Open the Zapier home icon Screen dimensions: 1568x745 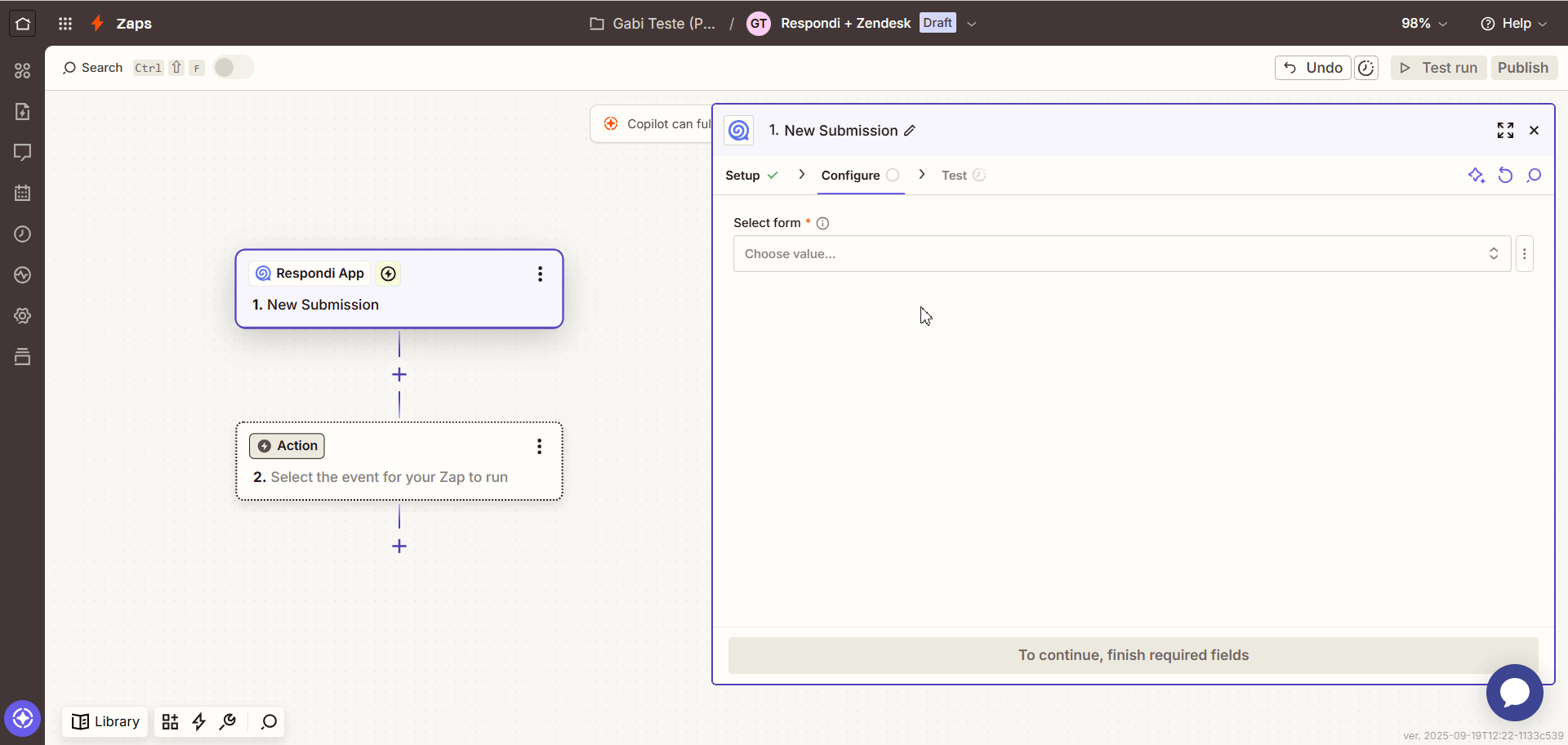[23, 23]
